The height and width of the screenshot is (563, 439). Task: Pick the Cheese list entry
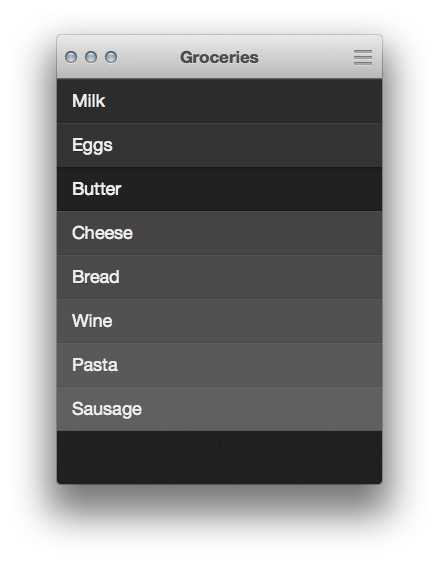coord(219,233)
